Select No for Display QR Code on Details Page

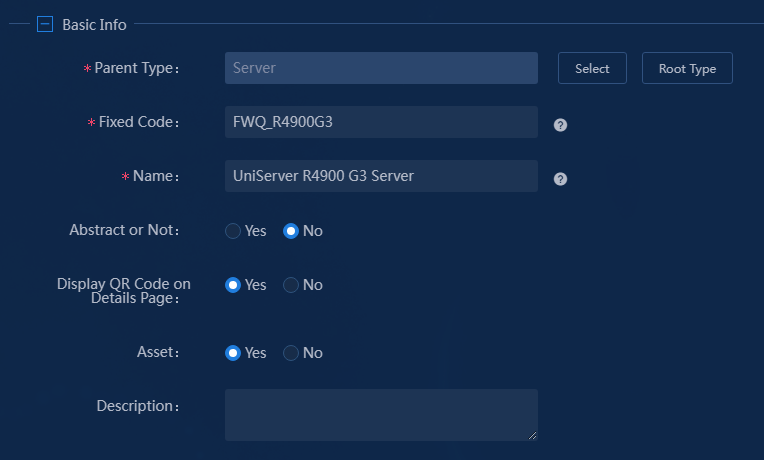tap(291, 285)
